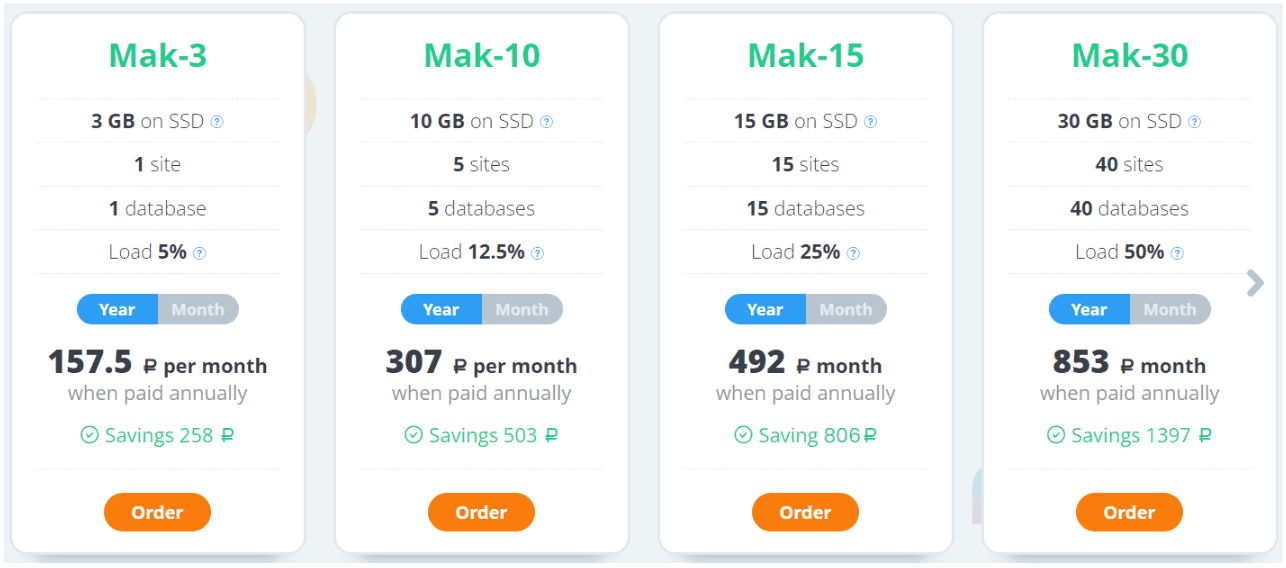Select Month billing for Mak-30
Screen dimensions: 1286x568
(x=1170, y=309)
